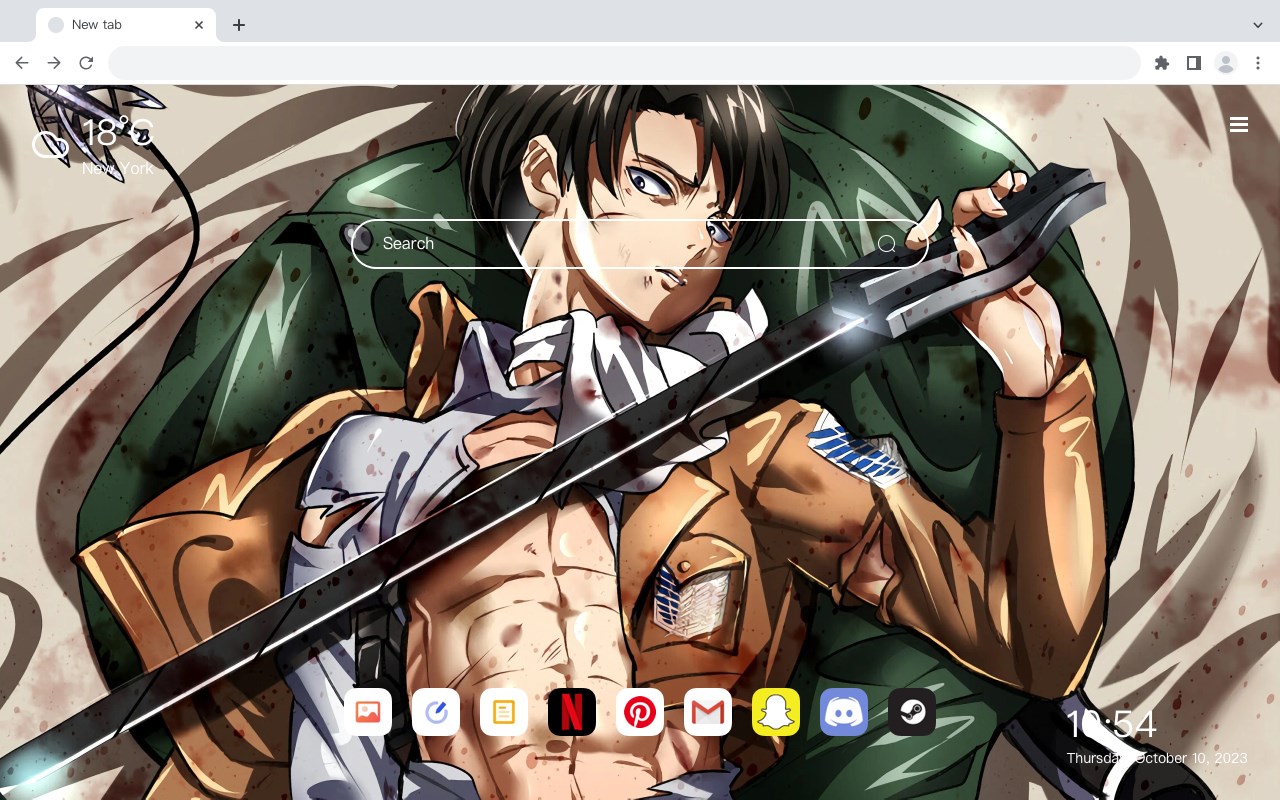The width and height of the screenshot is (1280, 800).
Task: Open the blue checkmark tasks shortcut
Action: pyautogui.click(x=436, y=712)
